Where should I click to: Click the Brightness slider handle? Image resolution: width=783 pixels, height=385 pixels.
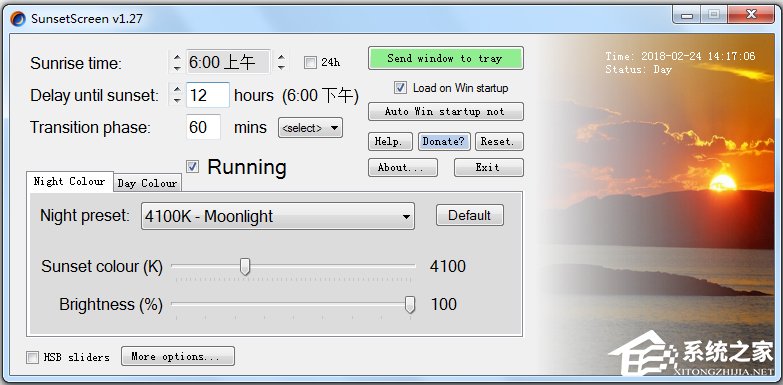[x=410, y=305]
